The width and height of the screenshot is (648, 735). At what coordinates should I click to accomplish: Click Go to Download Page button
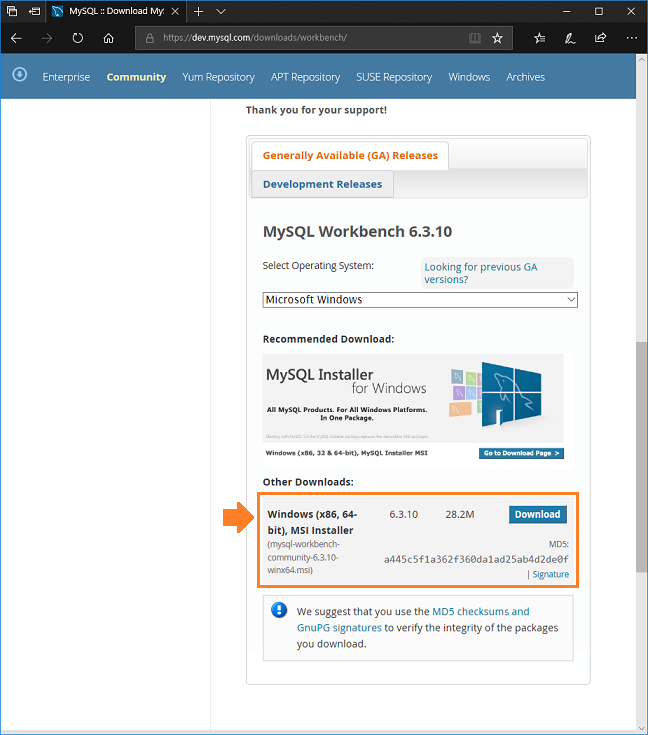521,453
